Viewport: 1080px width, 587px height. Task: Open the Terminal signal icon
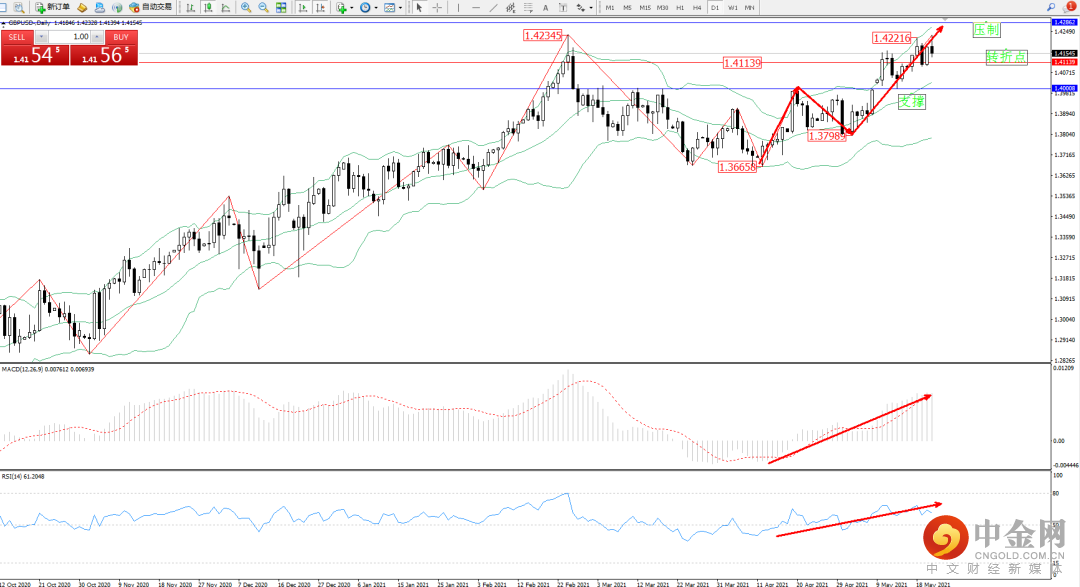pos(117,8)
